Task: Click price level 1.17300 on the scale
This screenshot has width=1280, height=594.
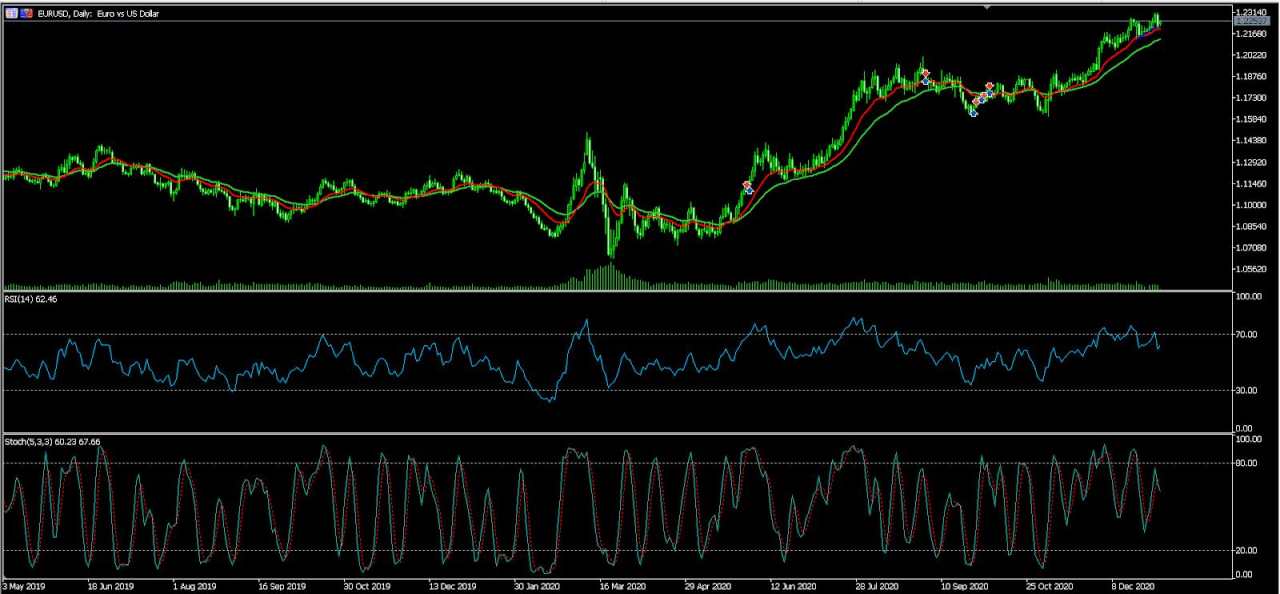Action: [x=1250, y=98]
